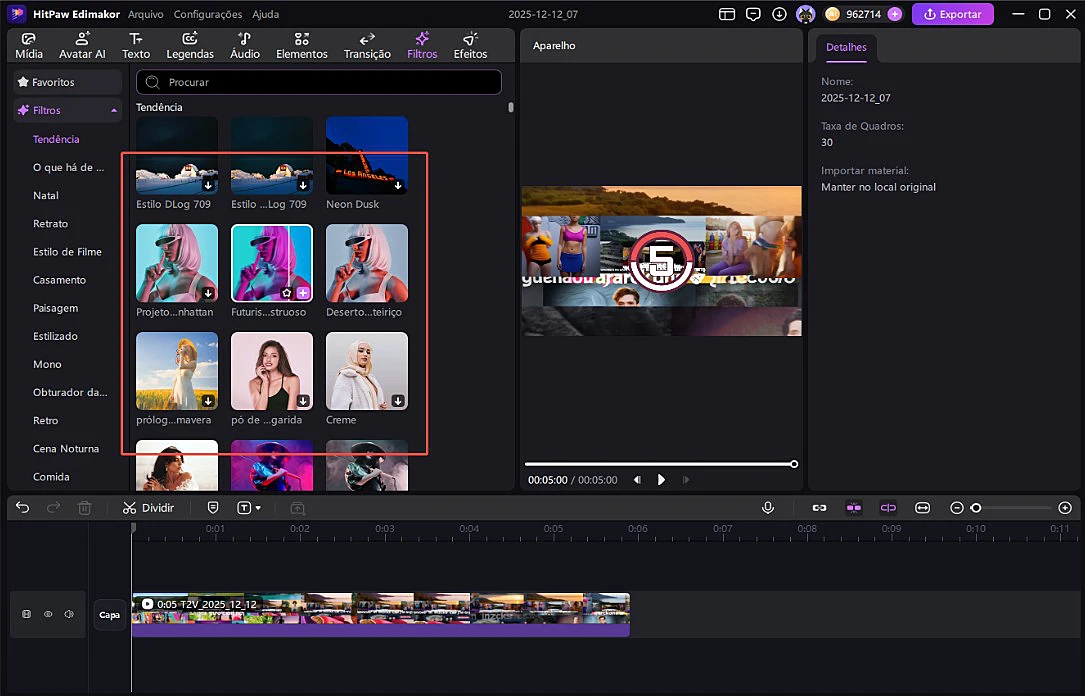Viewport: 1085px width, 696px height.
Task: Mute the video track speaker icon
Action: tap(69, 614)
